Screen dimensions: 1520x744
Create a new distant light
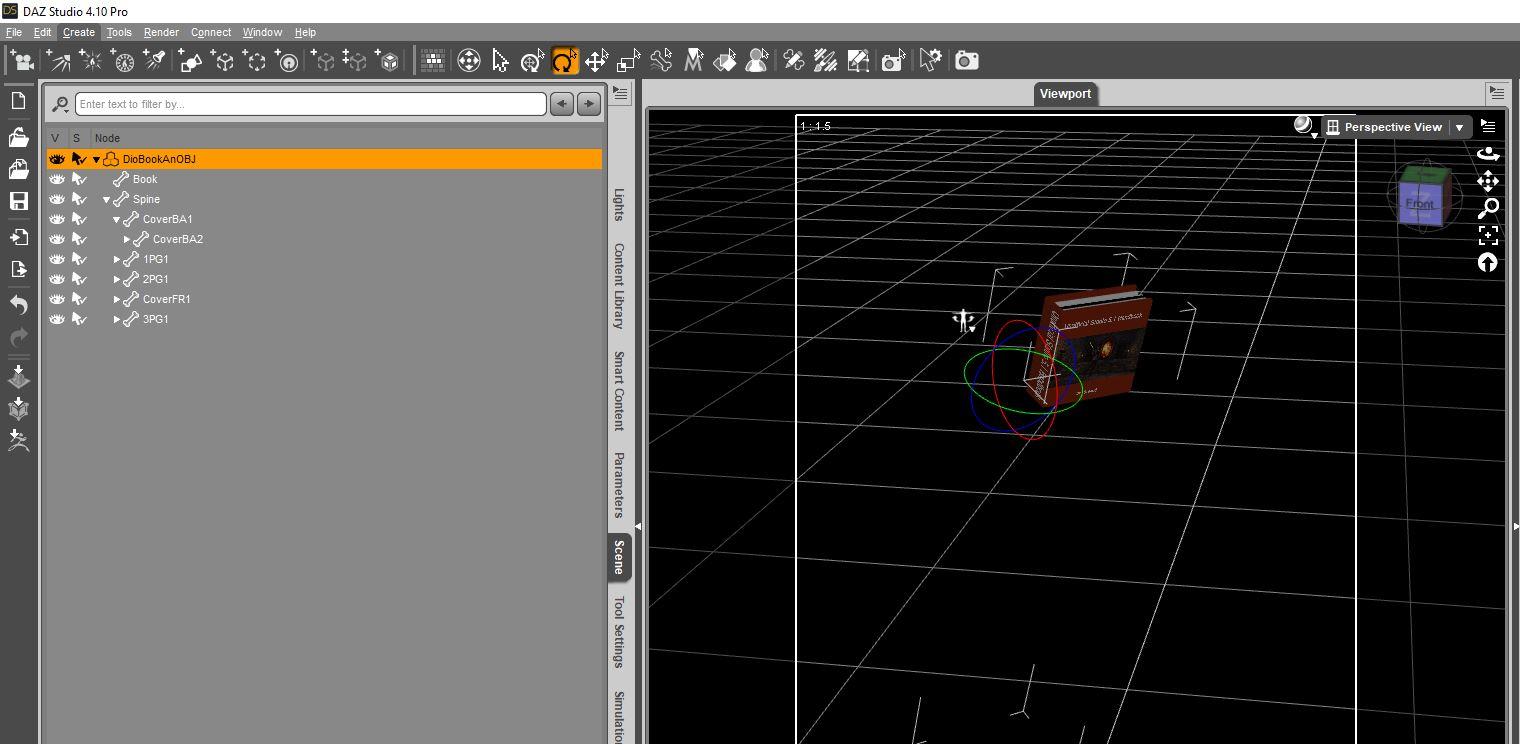(x=57, y=61)
